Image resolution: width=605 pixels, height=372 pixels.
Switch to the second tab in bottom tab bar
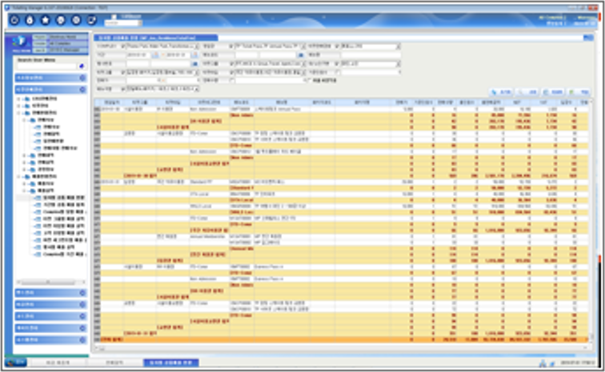[115, 363]
